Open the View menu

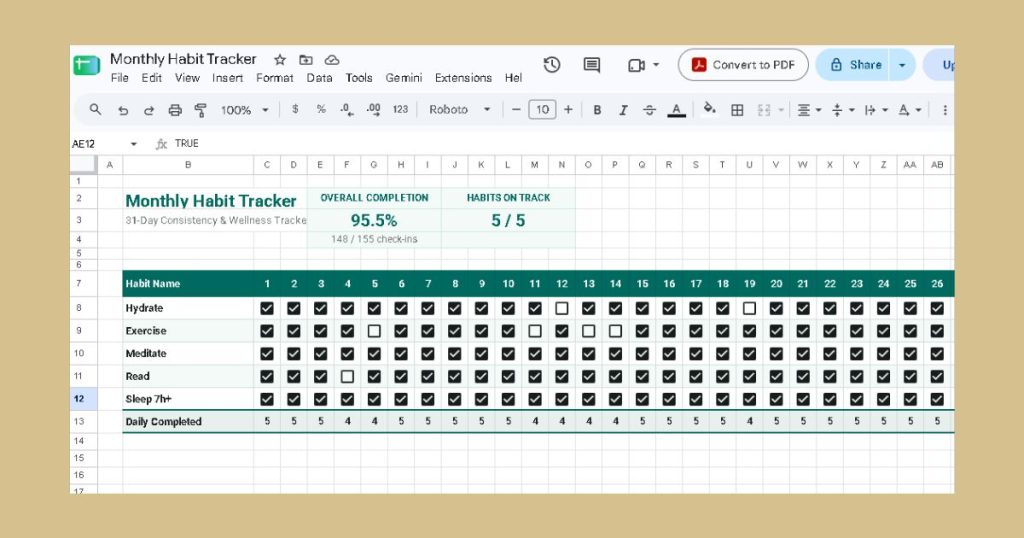187,78
